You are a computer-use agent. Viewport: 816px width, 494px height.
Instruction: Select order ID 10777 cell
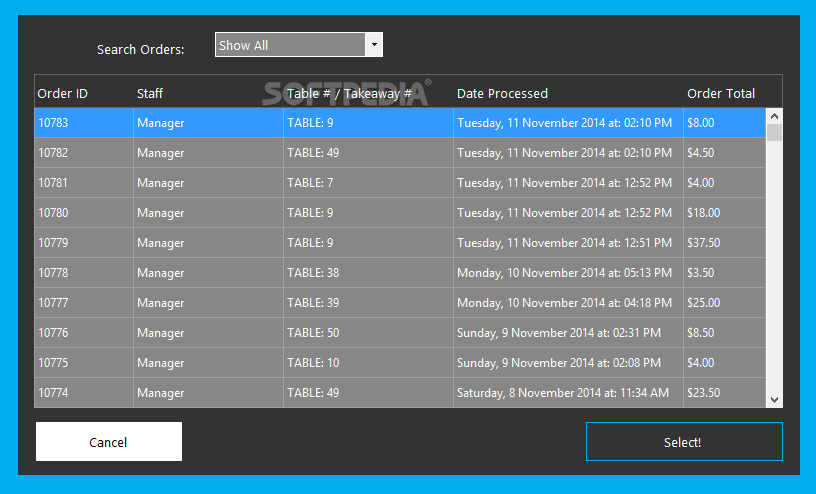click(x=84, y=302)
